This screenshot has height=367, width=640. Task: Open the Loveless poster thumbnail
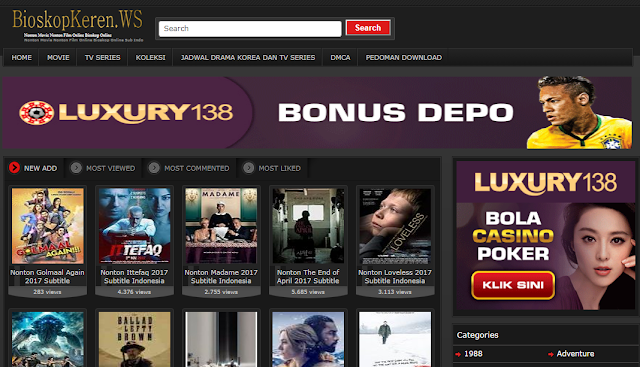pos(395,226)
